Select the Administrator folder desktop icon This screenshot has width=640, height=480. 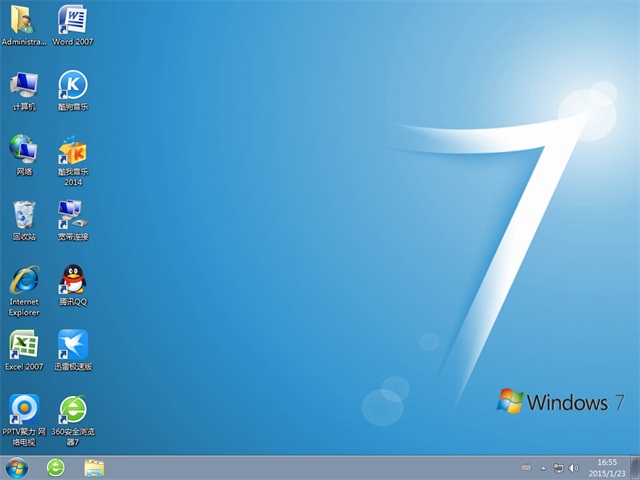(x=24, y=20)
